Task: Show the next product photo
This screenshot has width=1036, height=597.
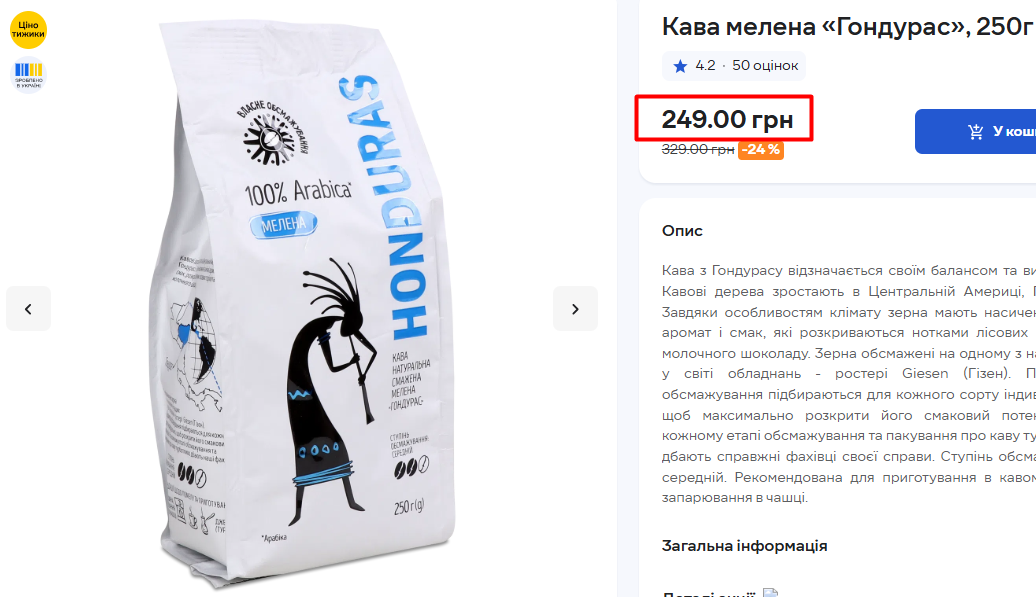Action: (x=575, y=308)
